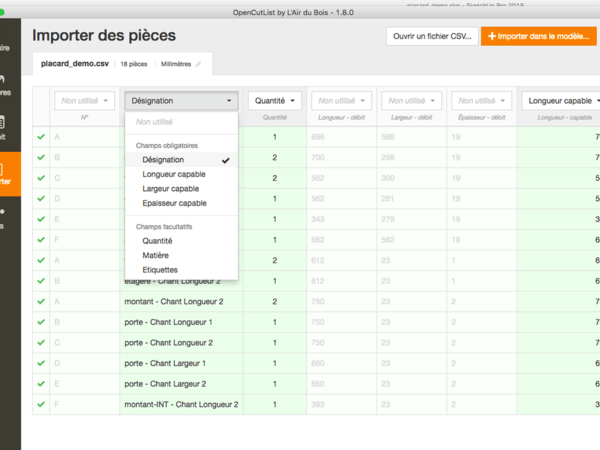Click the 393 longueur débit cell
600x450 pixels.
coord(341,404)
